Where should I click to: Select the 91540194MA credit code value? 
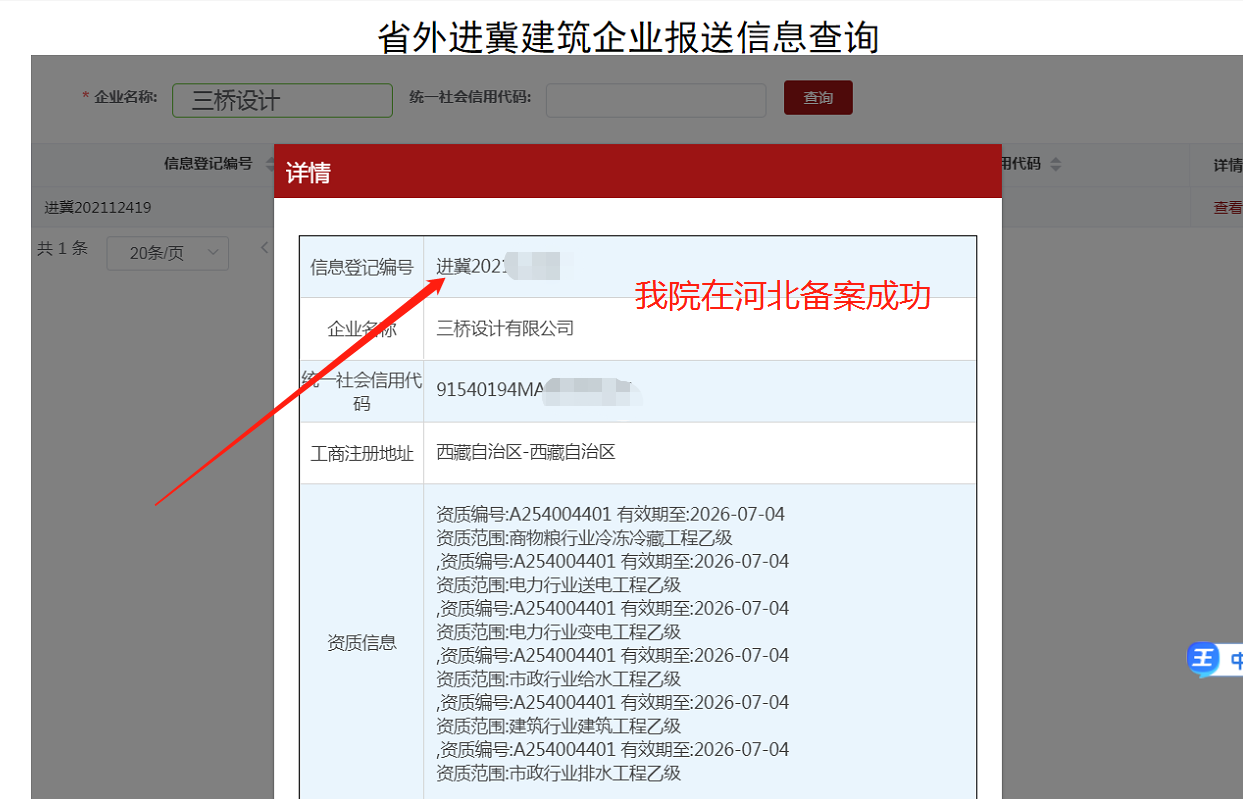pos(489,390)
